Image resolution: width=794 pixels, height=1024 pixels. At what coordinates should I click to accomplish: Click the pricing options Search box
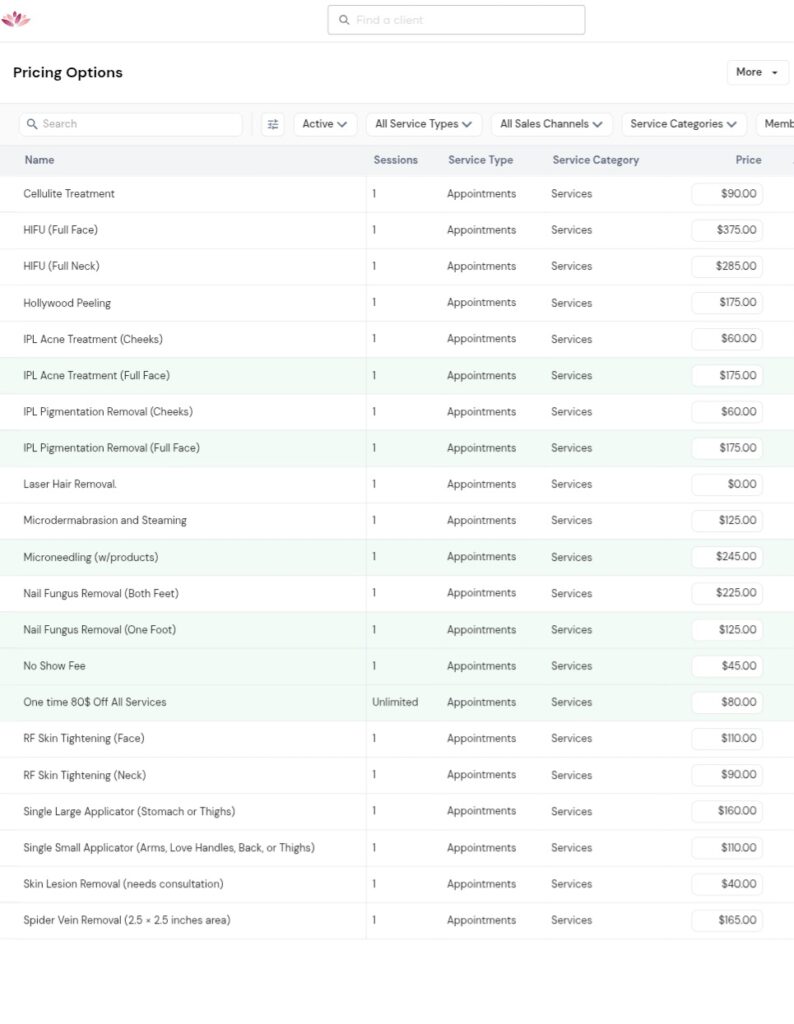[131, 124]
